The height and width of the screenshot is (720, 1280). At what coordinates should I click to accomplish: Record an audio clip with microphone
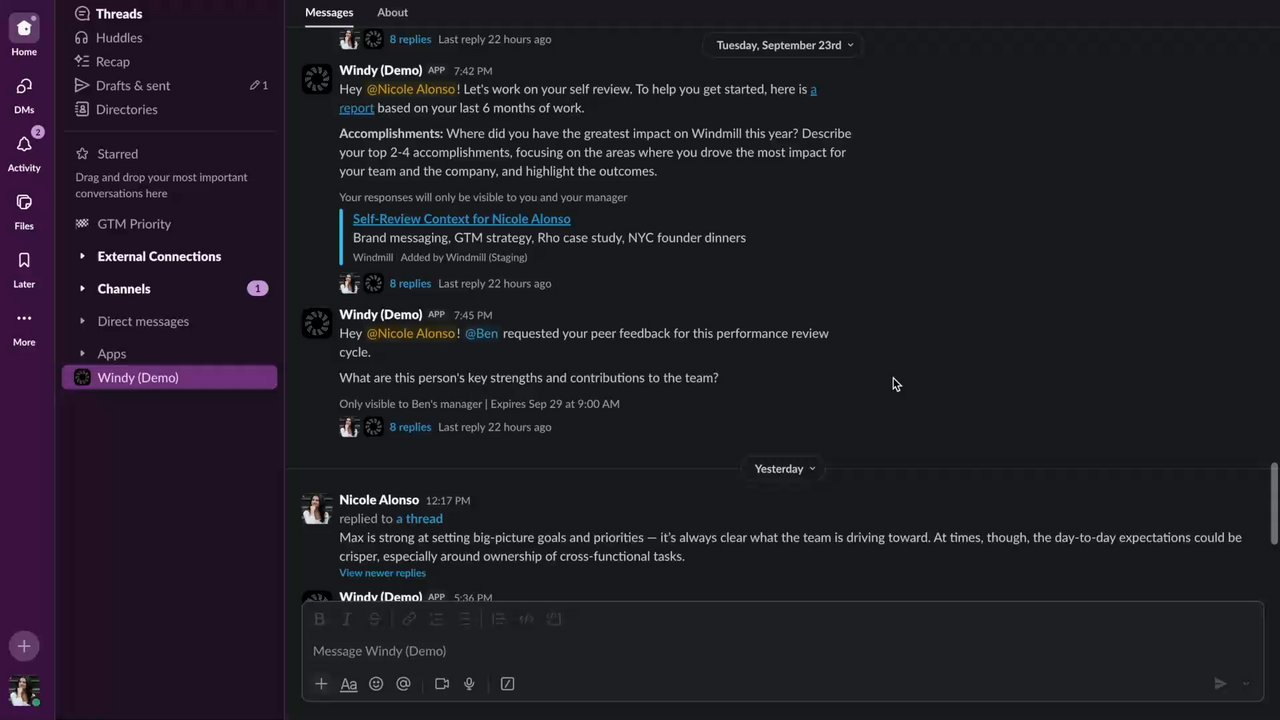click(469, 684)
